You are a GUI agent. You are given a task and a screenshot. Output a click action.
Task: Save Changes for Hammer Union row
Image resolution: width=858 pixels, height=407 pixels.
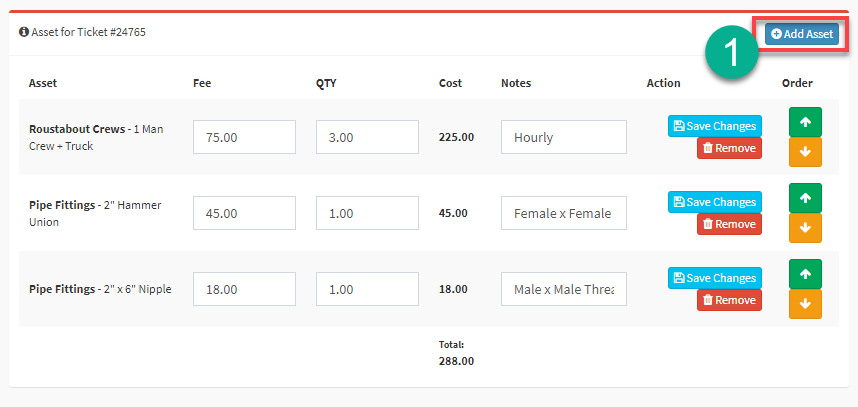point(715,202)
